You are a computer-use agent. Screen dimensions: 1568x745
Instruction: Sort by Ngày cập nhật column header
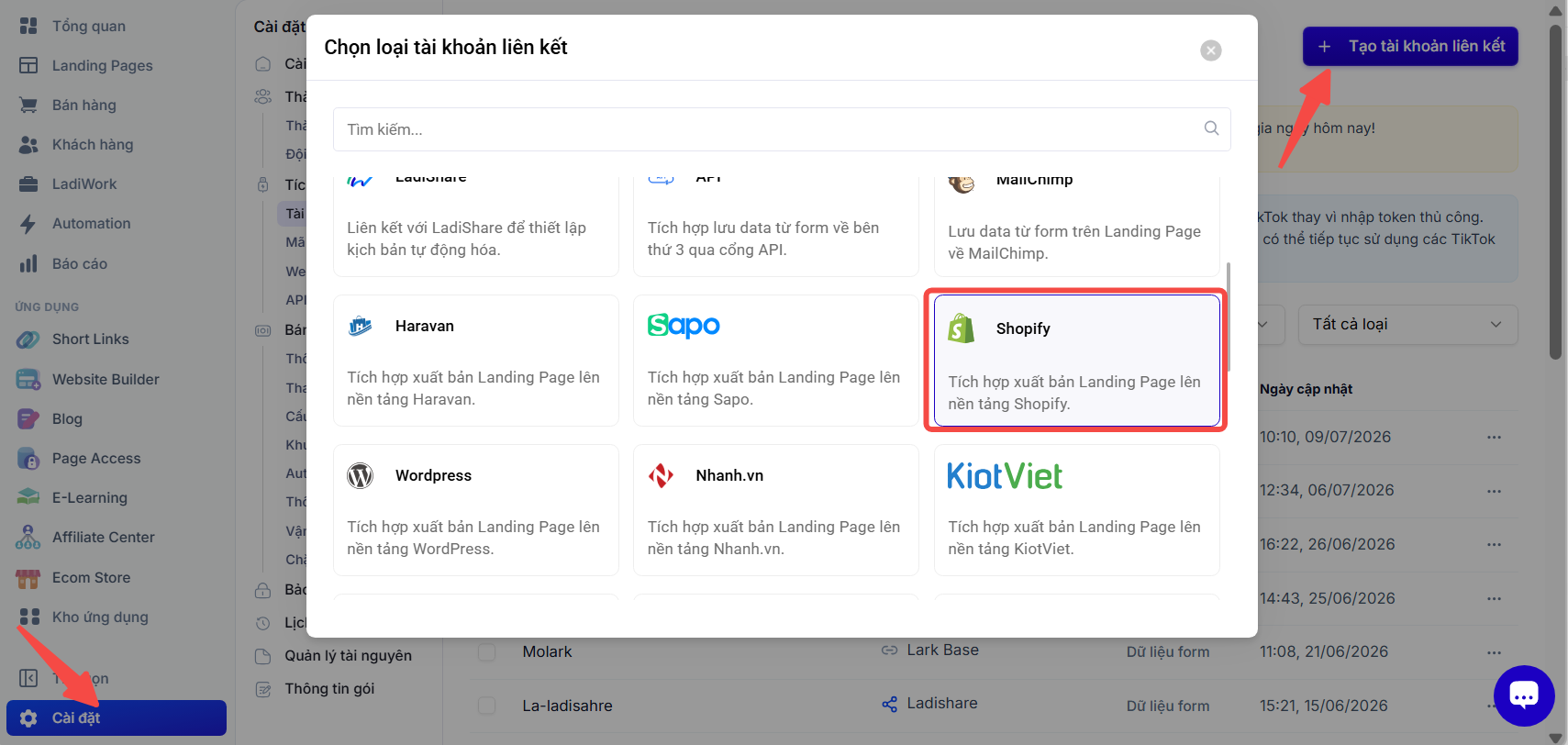click(x=1306, y=389)
